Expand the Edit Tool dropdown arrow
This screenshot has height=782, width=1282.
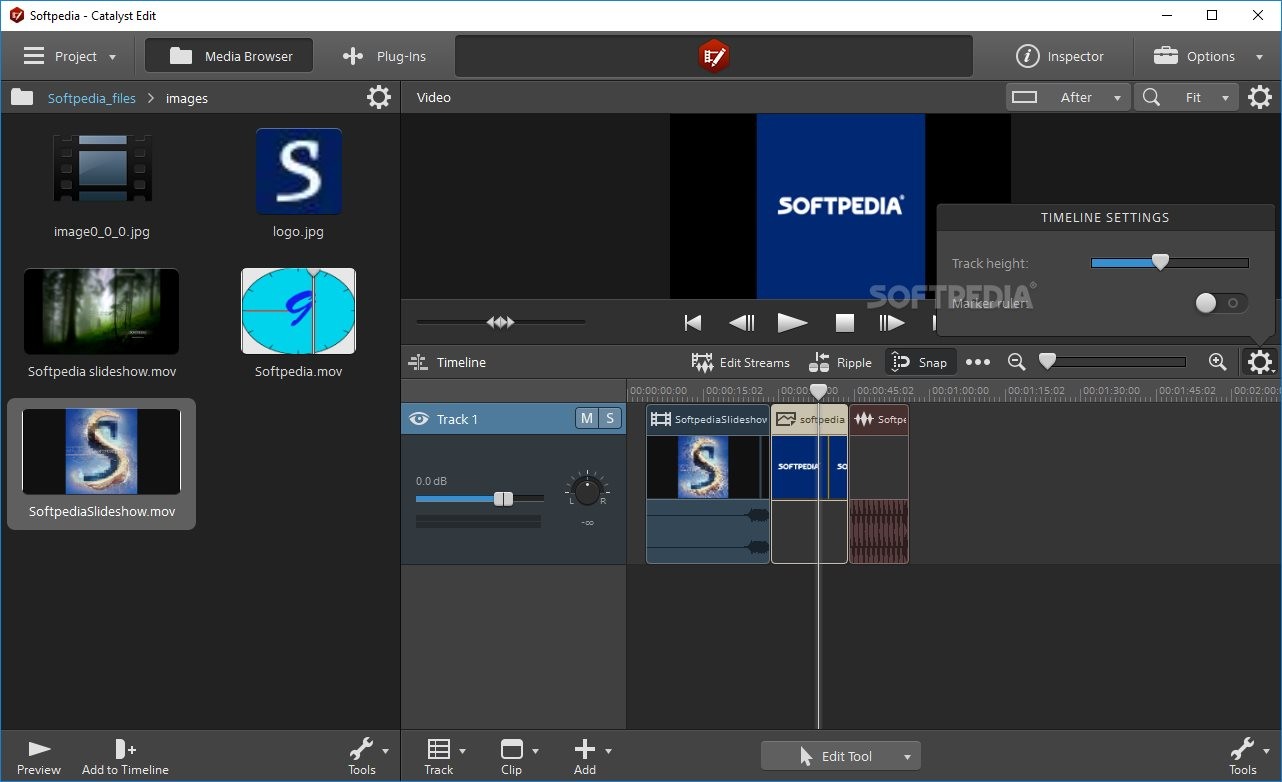[907, 757]
